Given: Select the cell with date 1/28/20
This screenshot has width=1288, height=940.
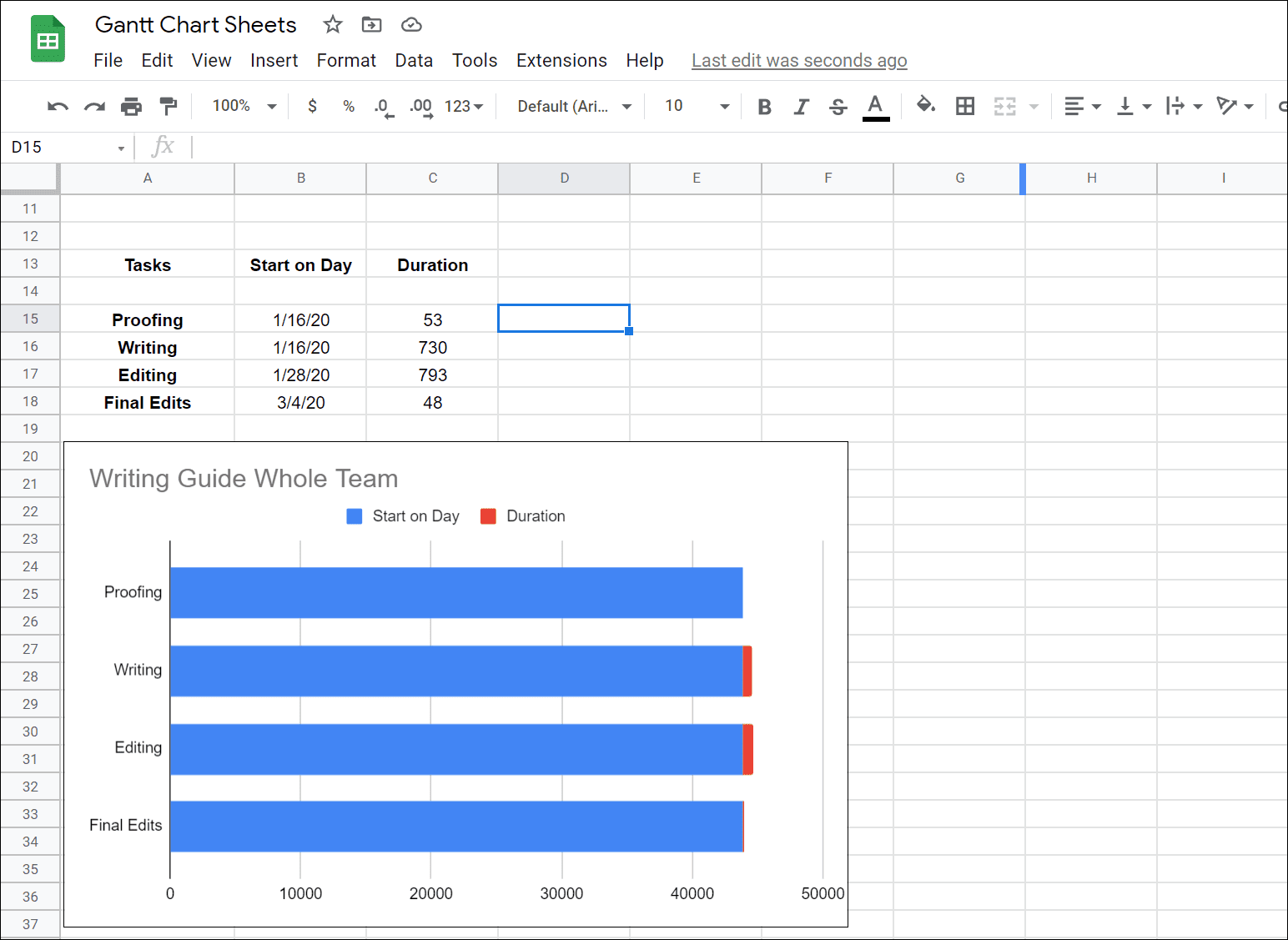Looking at the screenshot, I should (x=300, y=374).
